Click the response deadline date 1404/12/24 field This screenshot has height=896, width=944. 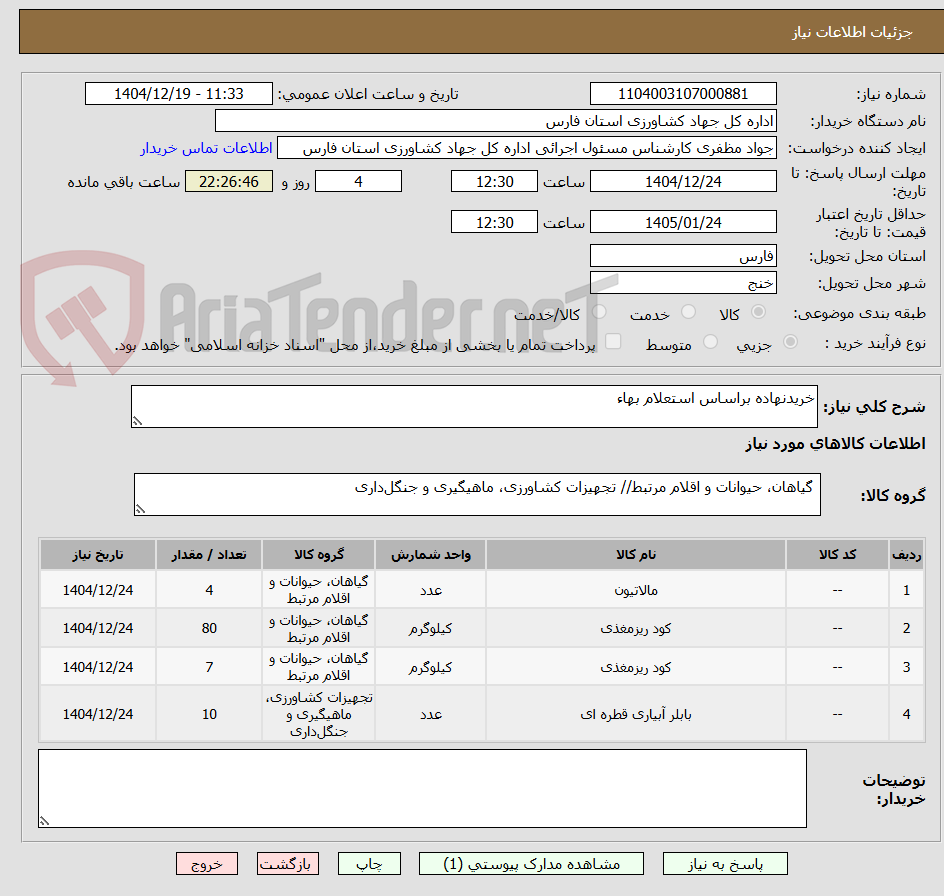[683, 181]
